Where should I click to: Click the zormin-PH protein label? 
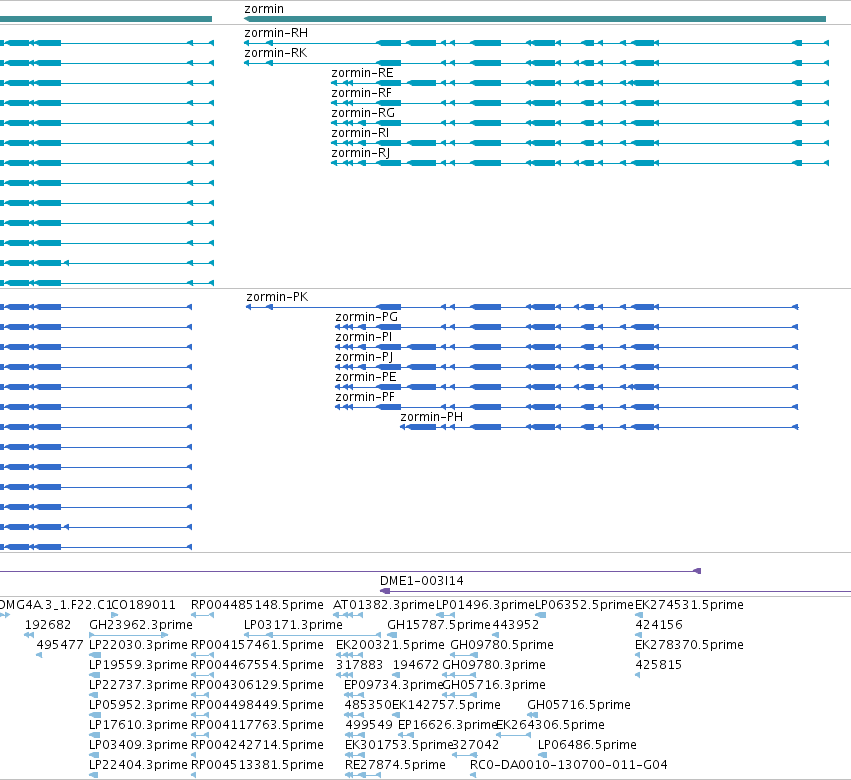point(431,417)
